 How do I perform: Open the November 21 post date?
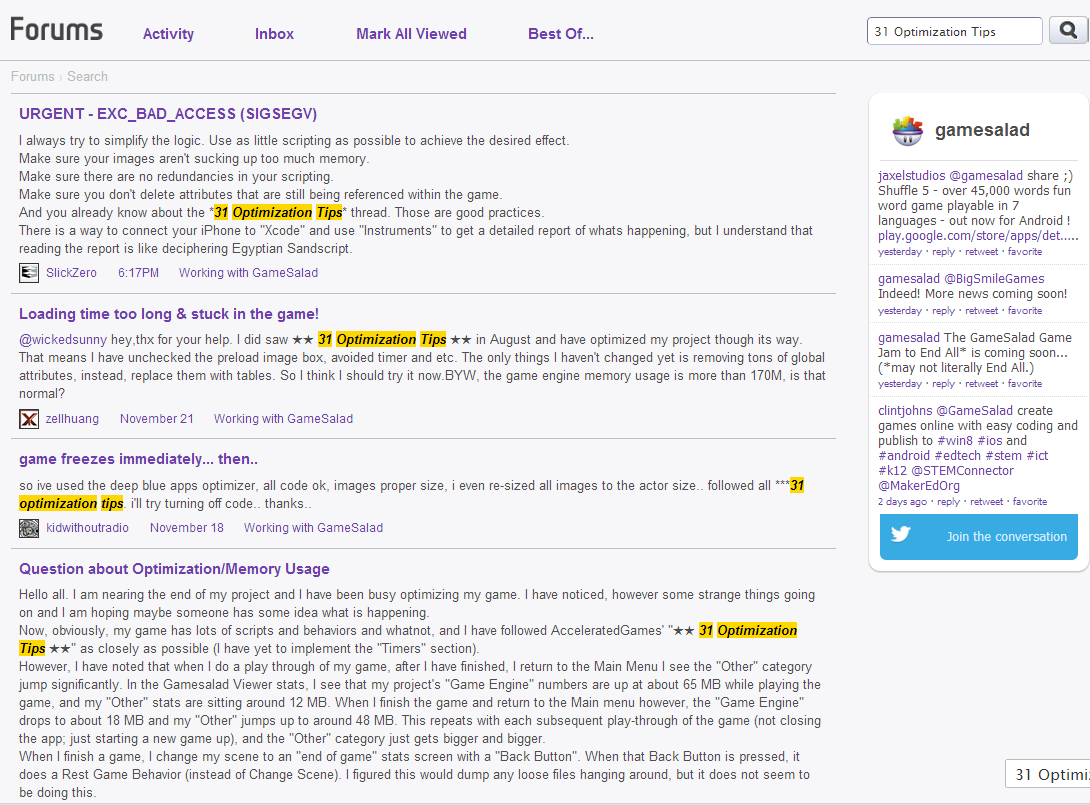[x=156, y=419]
